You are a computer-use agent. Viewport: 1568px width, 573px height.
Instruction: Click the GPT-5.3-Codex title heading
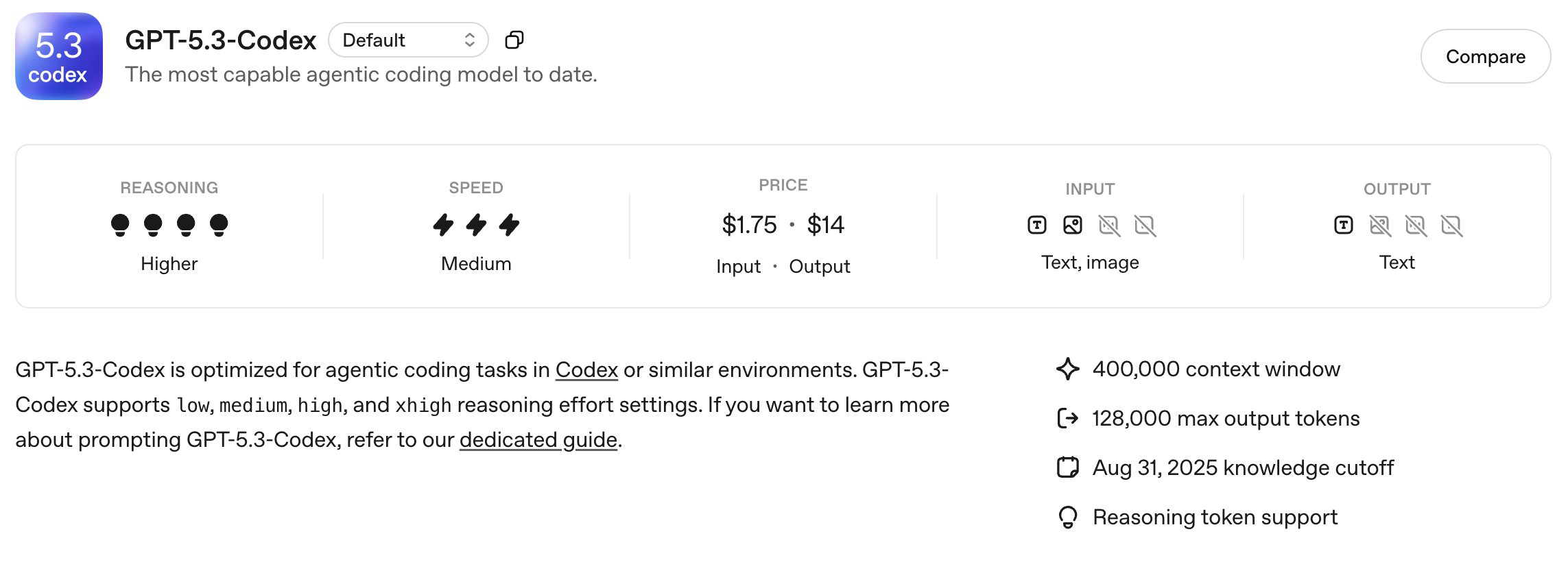point(221,40)
